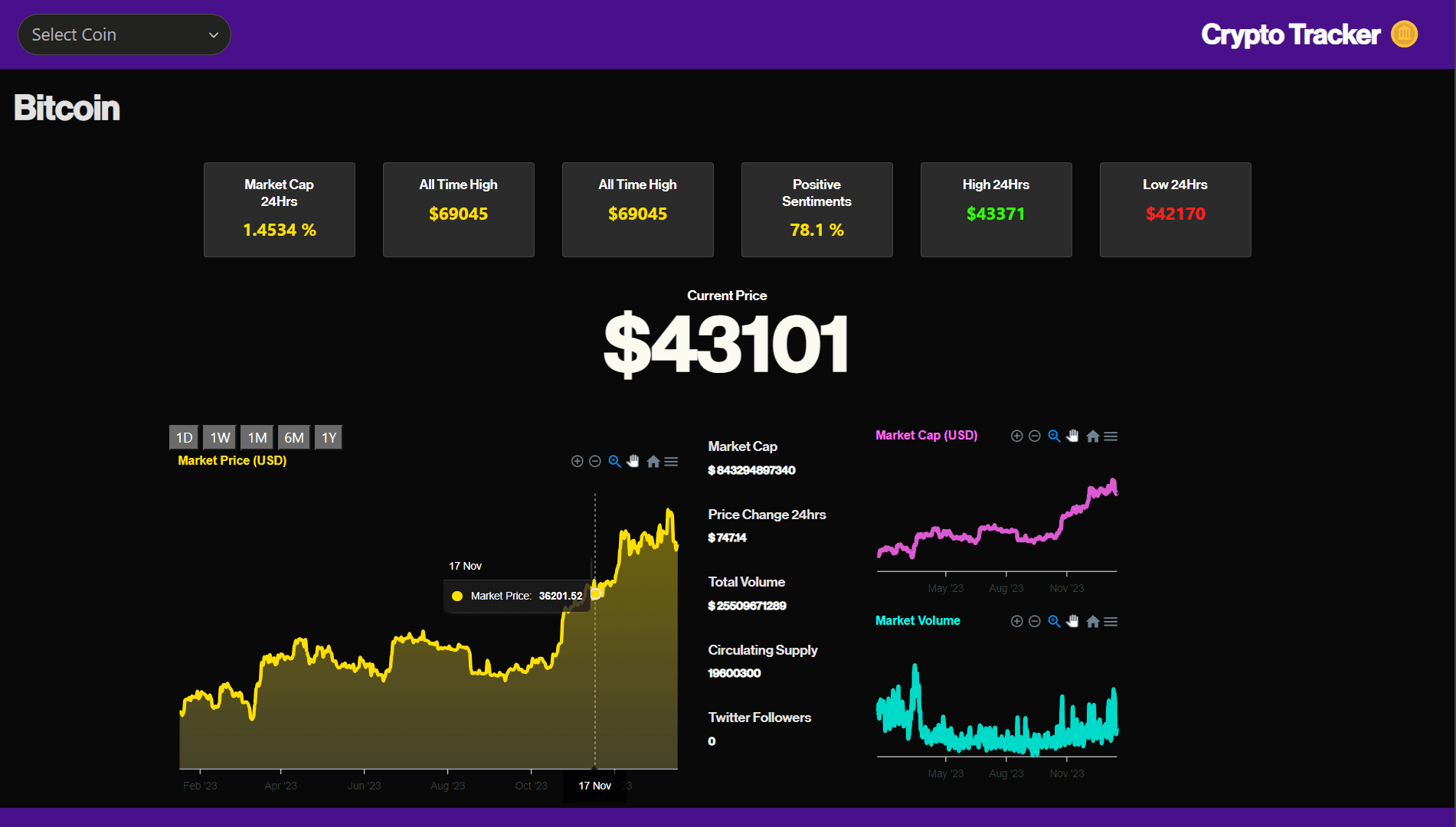The width and height of the screenshot is (1456, 827).
Task: Select the 6M time range button
Action: [x=294, y=437]
